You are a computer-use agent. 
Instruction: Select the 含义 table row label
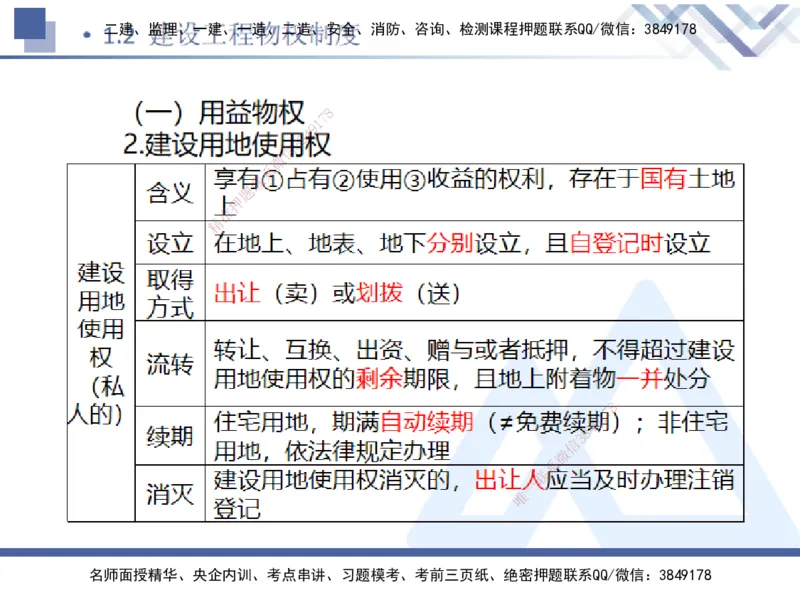(170, 192)
